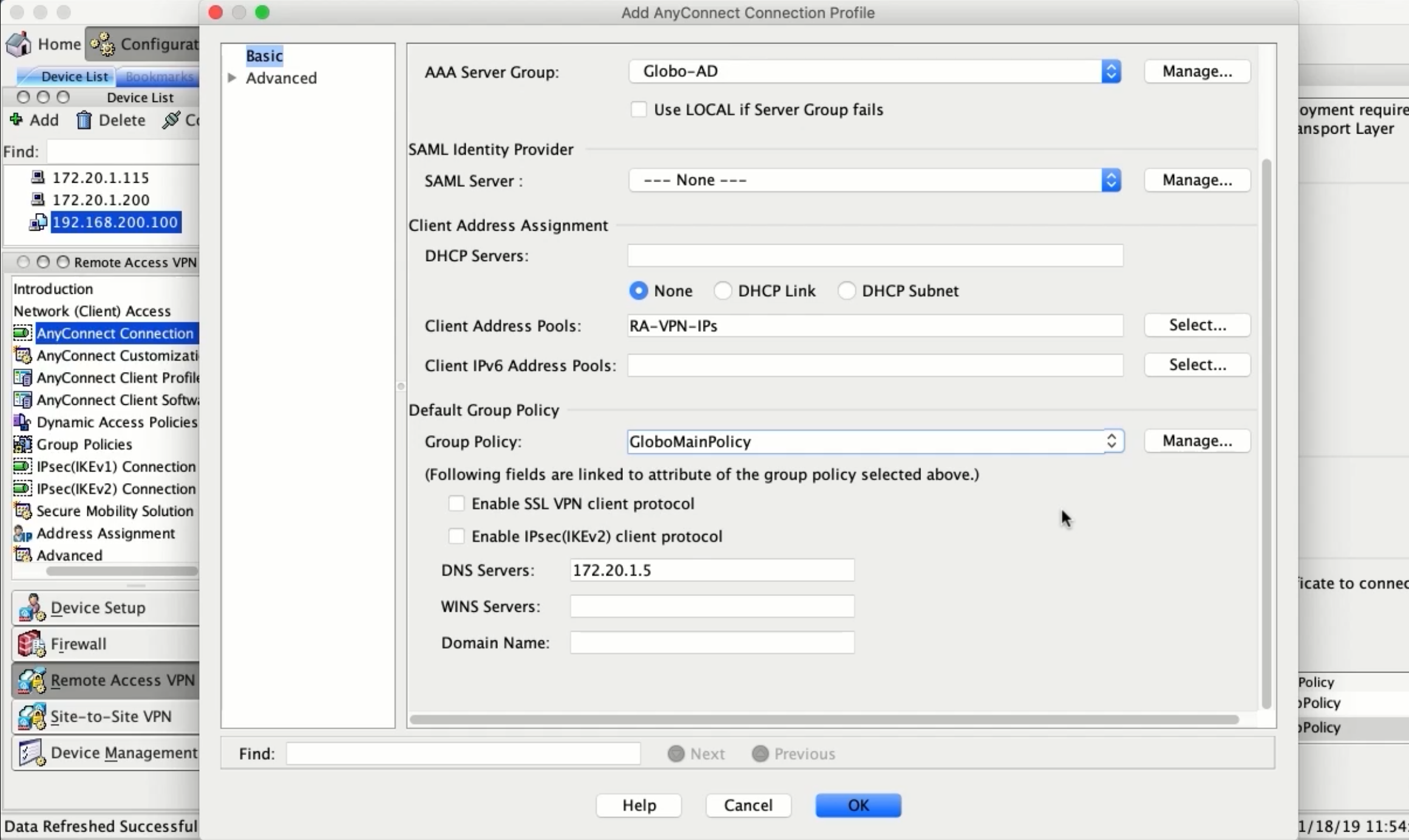Click the Next find button

(696, 754)
